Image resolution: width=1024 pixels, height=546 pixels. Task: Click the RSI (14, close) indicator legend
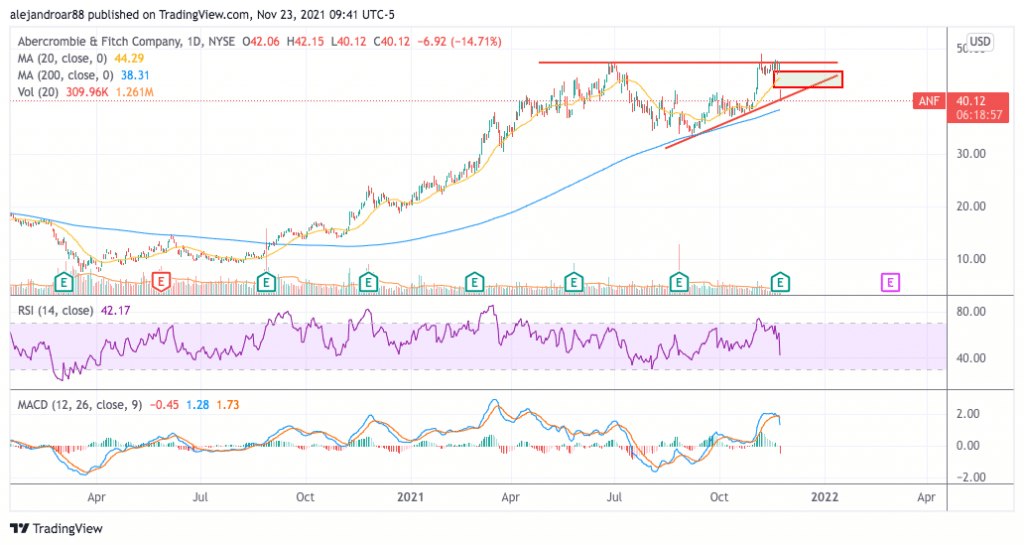pos(55,310)
